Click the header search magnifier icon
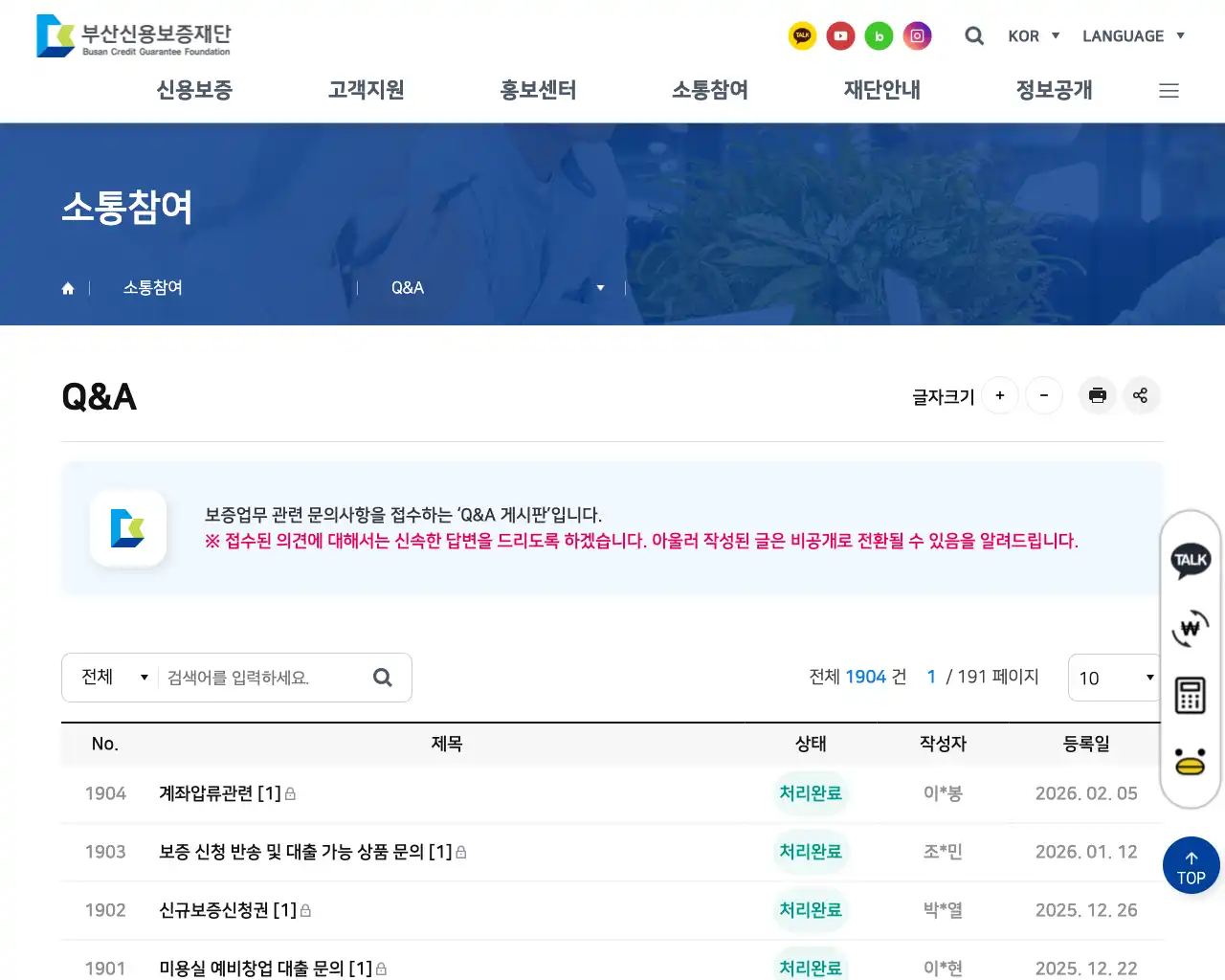This screenshot has width=1225, height=980. [x=974, y=35]
